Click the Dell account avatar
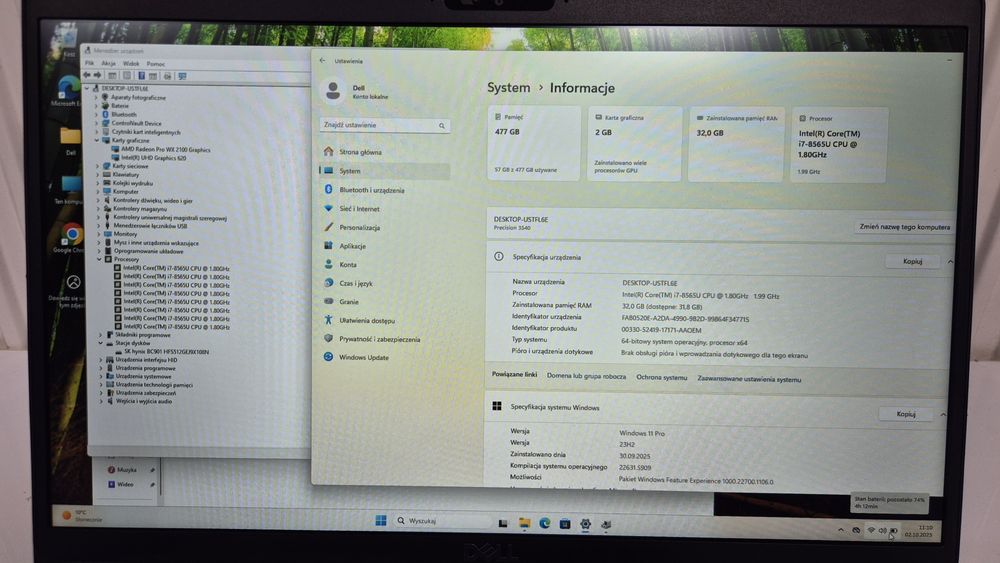Viewport: 1000px width, 563px height. [x=333, y=91]
